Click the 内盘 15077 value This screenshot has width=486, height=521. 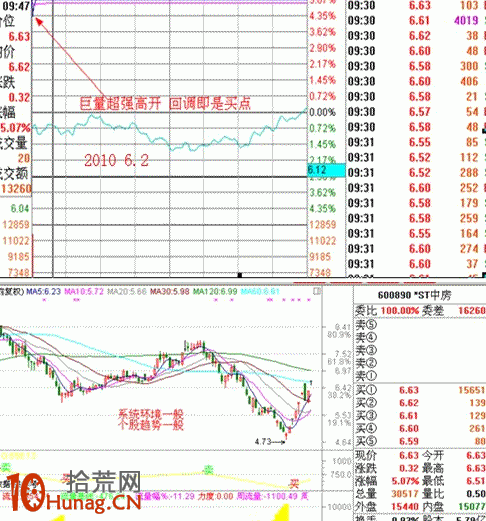pyautogui.click(x=471, y=506)
